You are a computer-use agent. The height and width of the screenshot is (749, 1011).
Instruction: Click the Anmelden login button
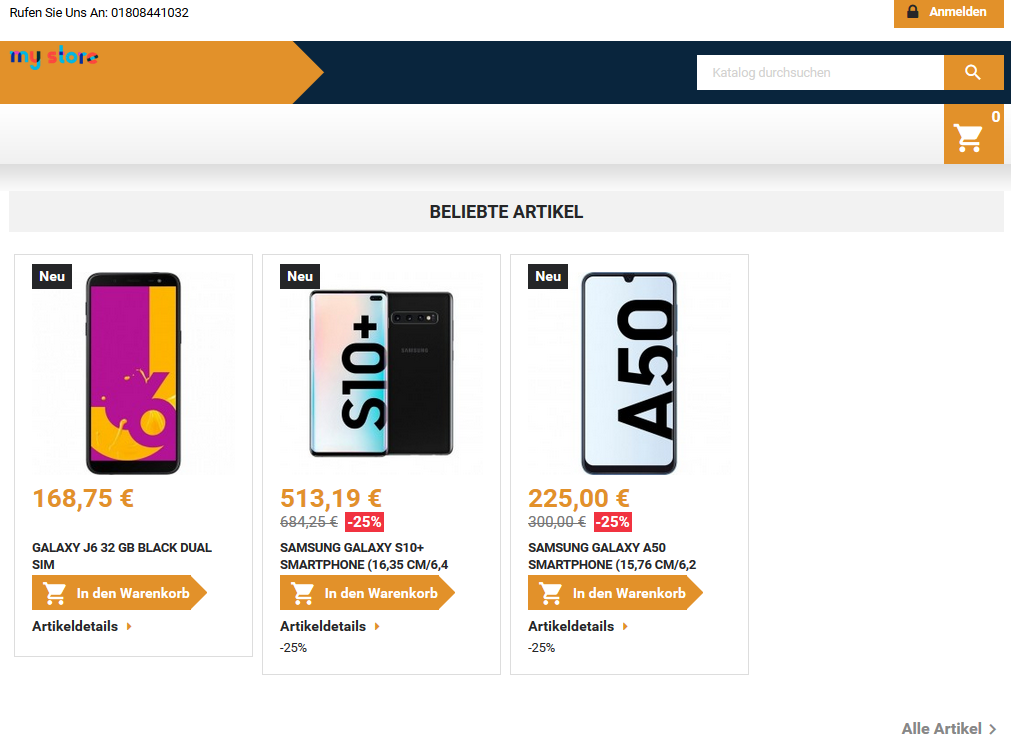coord(948,13)
